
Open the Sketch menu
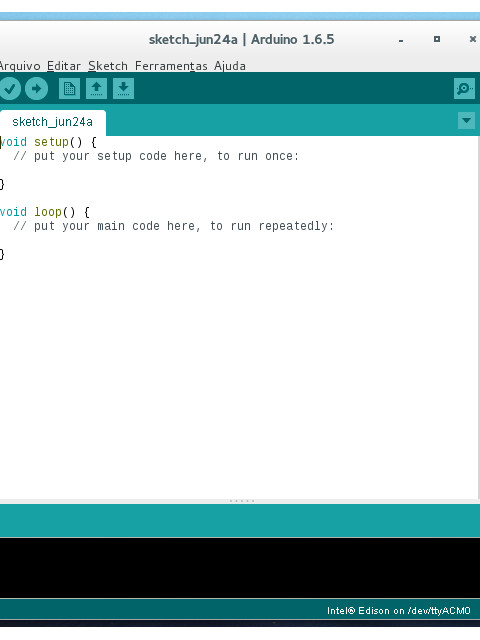(108, 66)
